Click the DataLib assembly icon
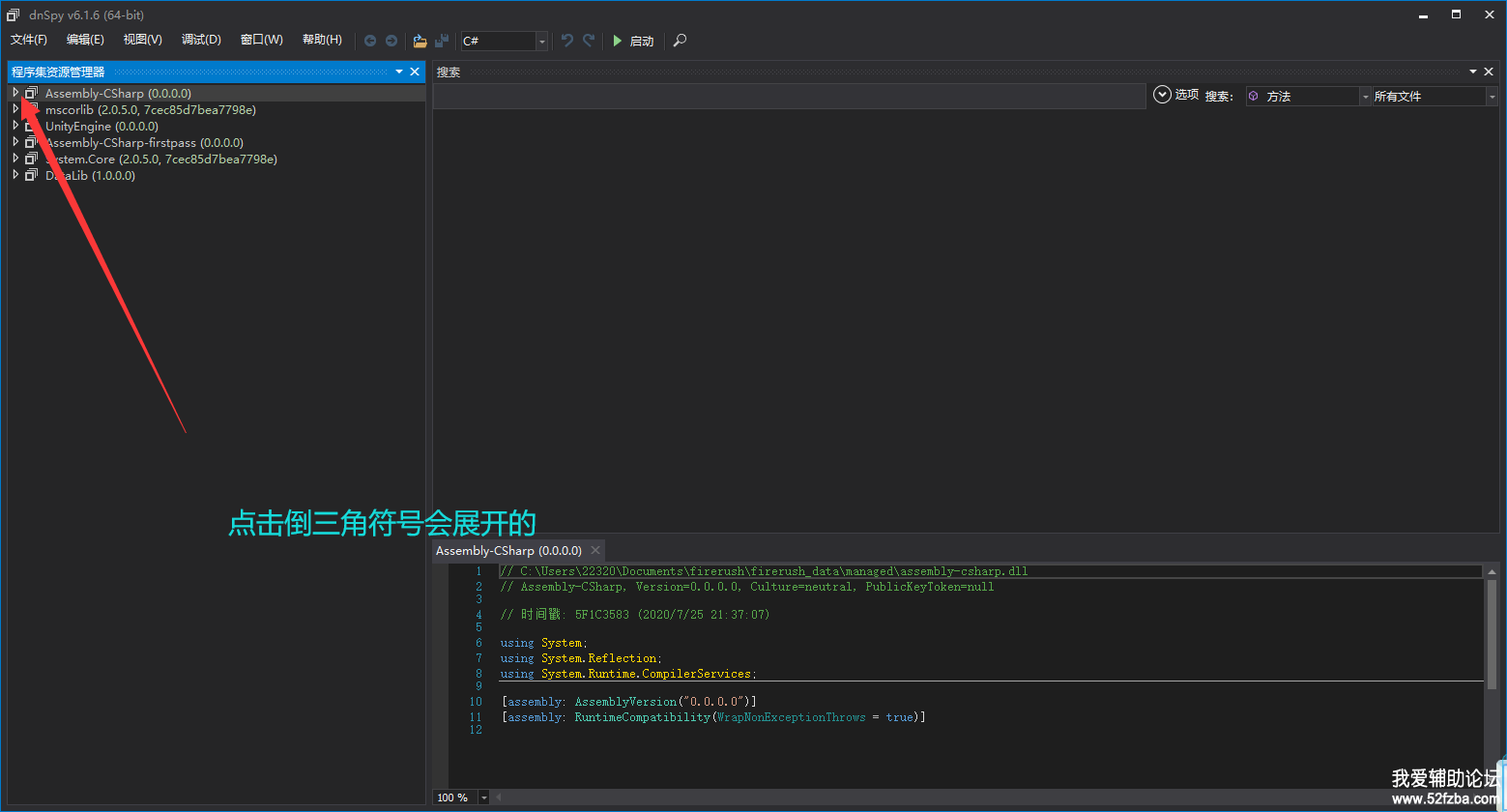Viewport: 1507px width, 812px height. (x=32, y=175)
